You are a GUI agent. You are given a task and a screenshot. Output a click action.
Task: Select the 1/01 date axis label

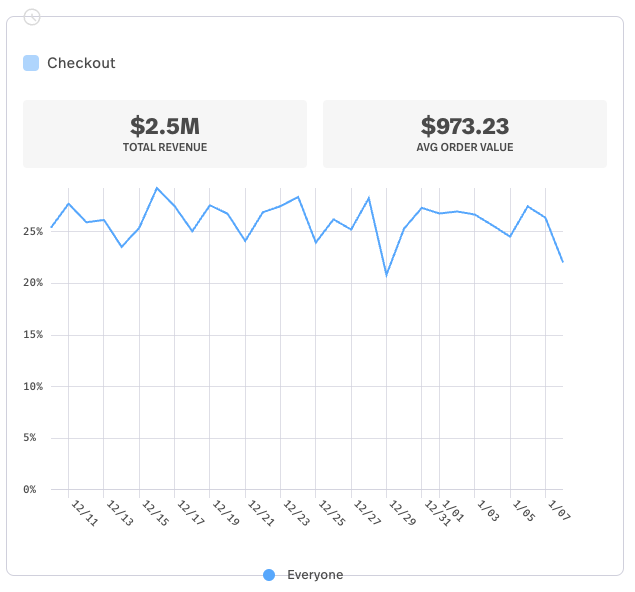pos(453,512)
